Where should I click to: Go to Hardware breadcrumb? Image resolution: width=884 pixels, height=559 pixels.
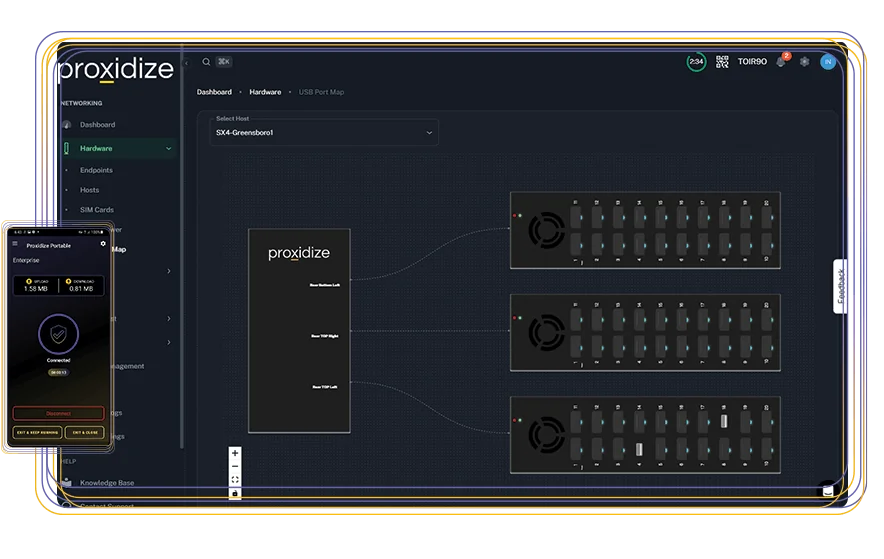click(x=265, y=92)
